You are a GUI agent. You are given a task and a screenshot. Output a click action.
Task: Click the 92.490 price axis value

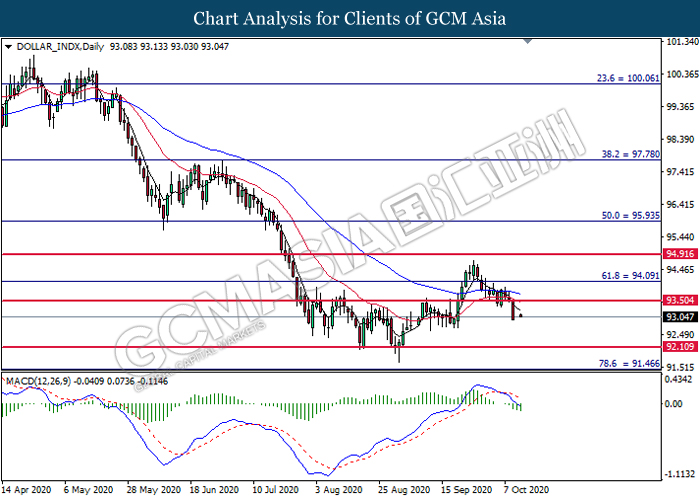point(680,334)
